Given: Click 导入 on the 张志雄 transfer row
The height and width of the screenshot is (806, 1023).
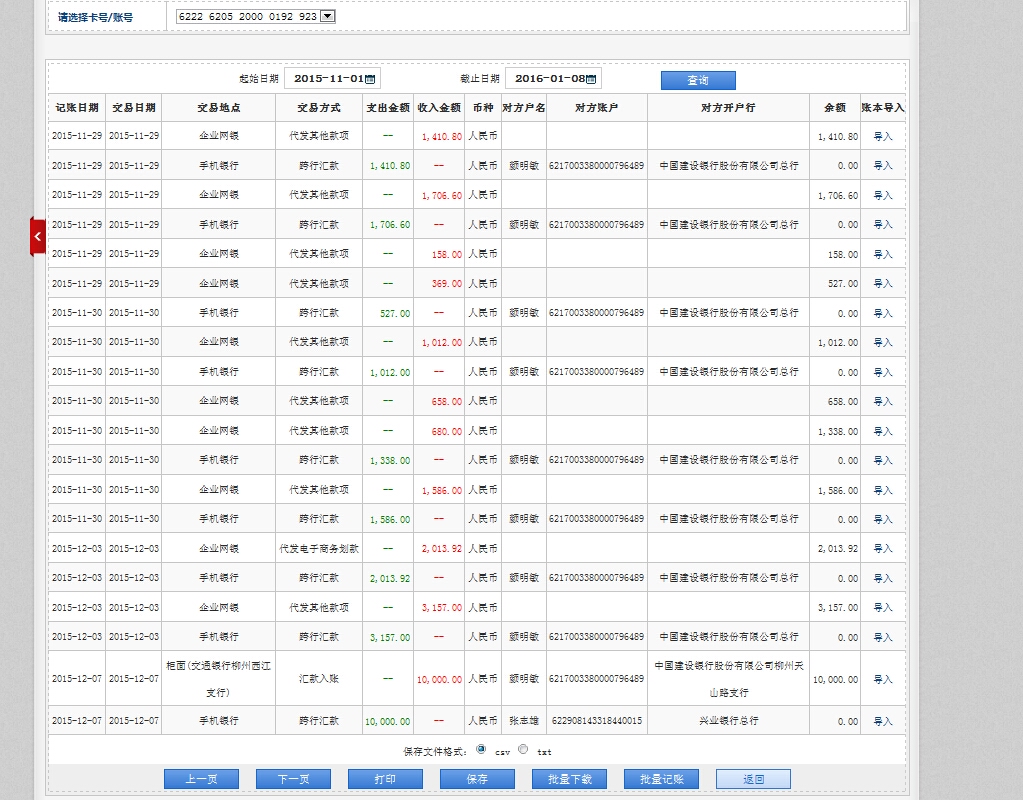Looking at the screenshot, I should point(883,721).
